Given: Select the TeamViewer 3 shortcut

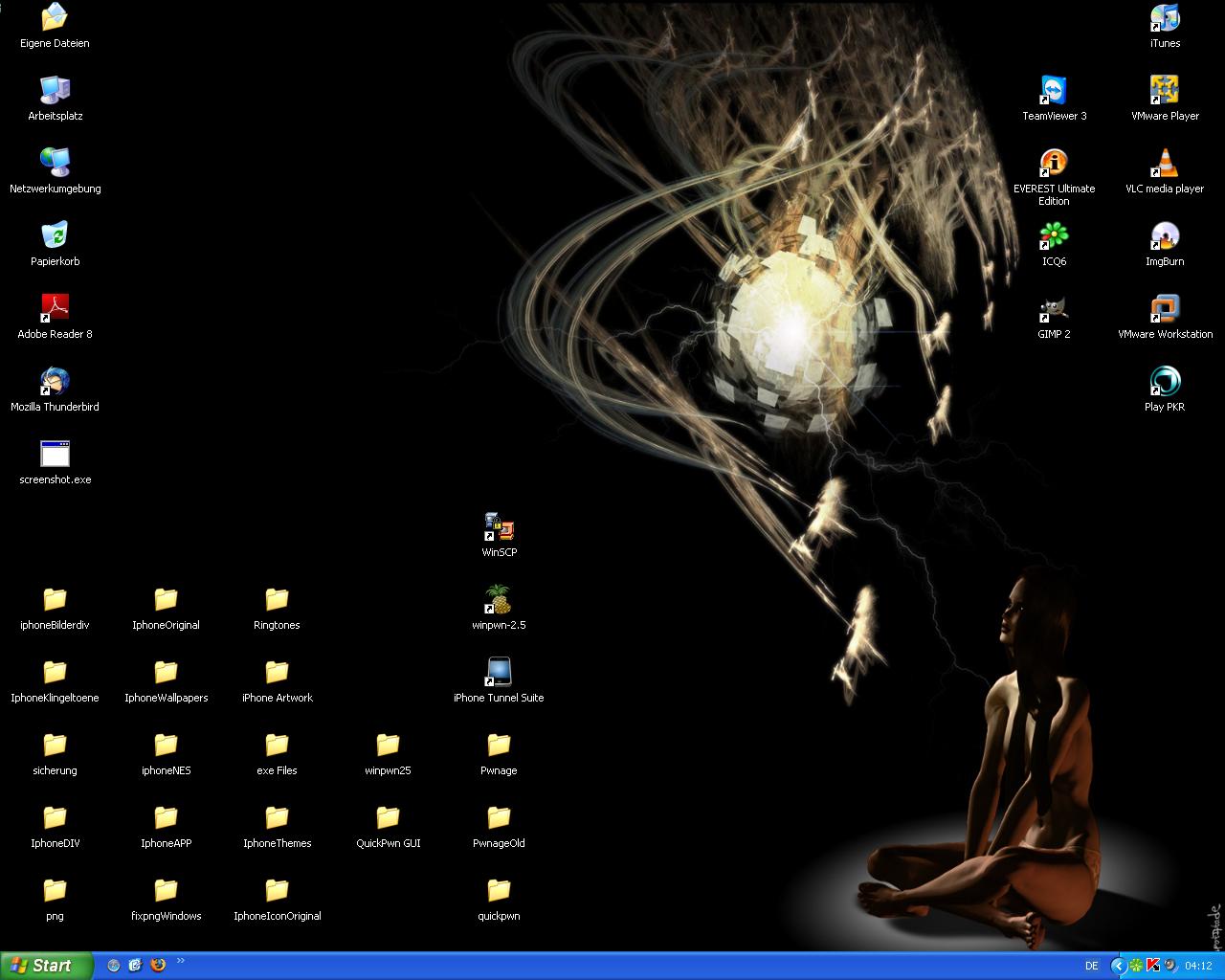Looking at the screenshot, I should 1054,90.
